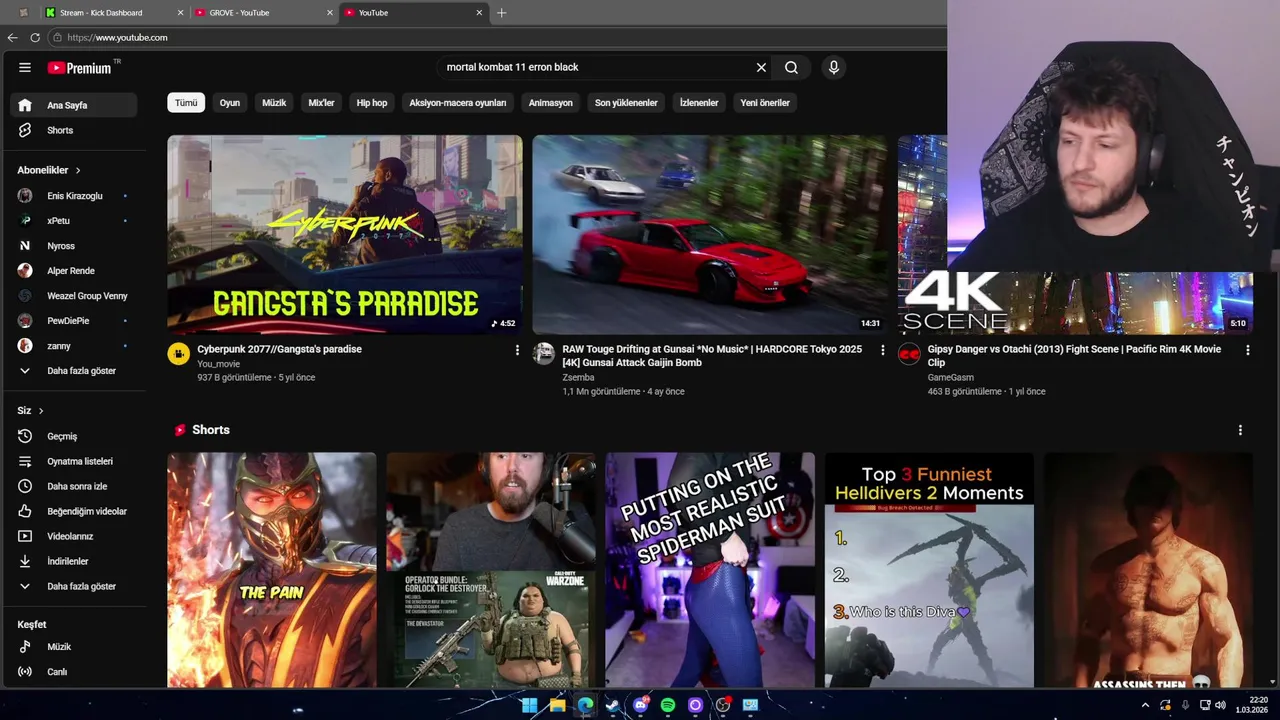Open File Explorer from the taskbar
The height and width of the screenshot is (720, 1280).
(557, 705)
